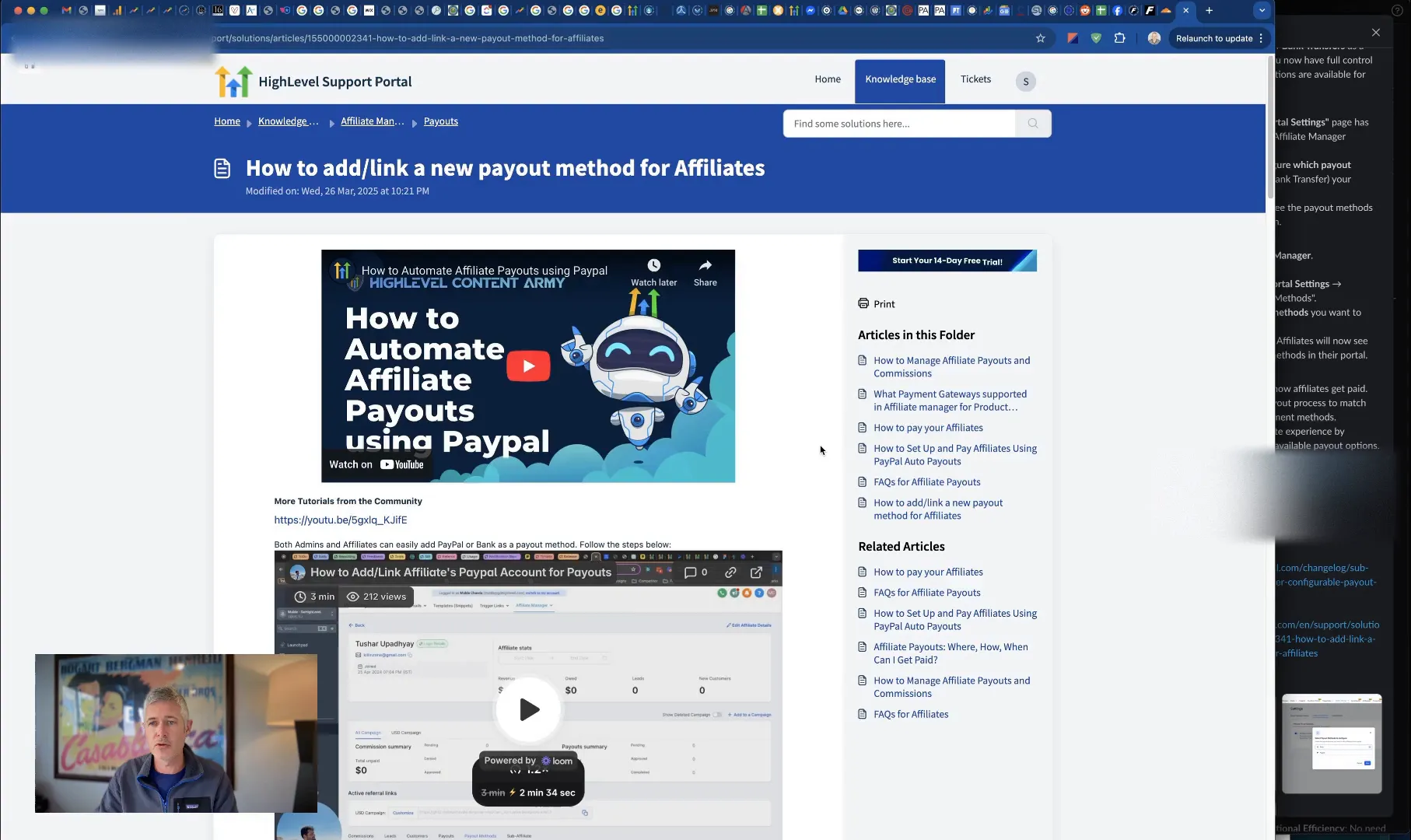Open FAQs for Affiliates related article
The image size is (1411, 840).
(911, 714)
